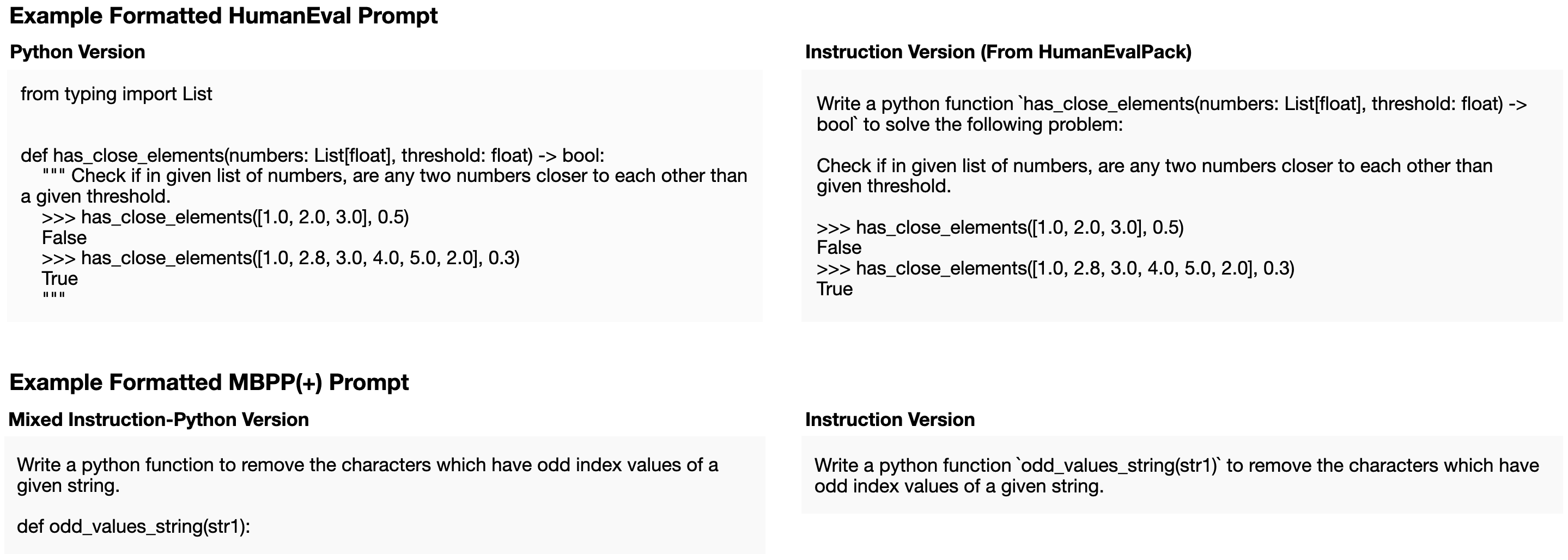This screenshot has height=560, width=1568.
Task: Click the closing triple quotes of the docstring
Action: point(53,297)
